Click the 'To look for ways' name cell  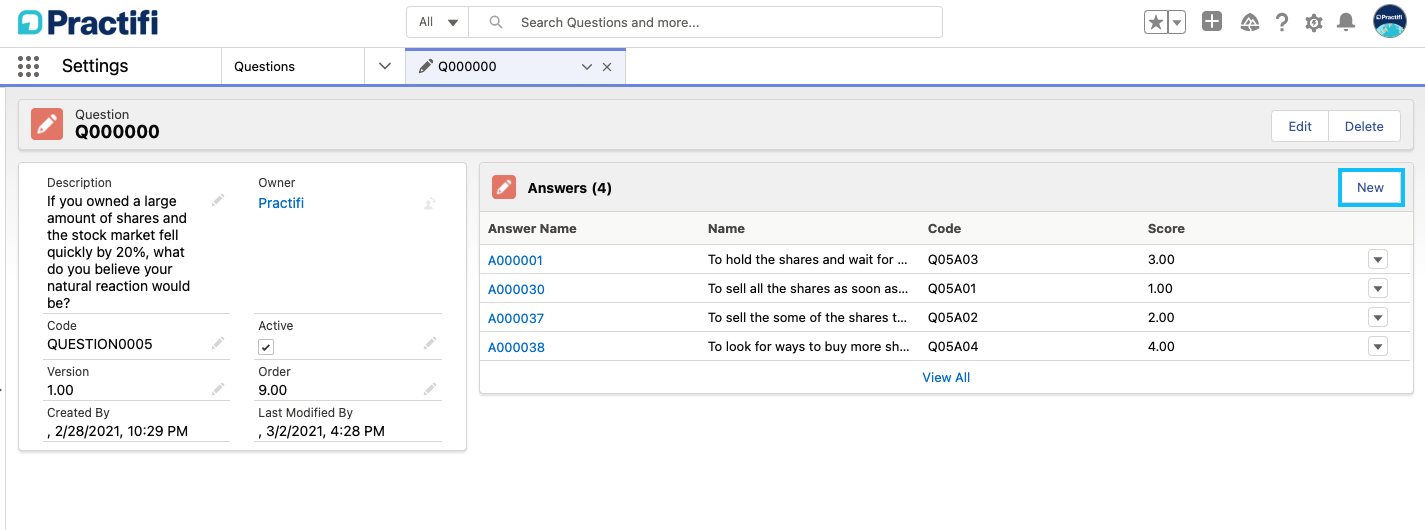click(808, 347)
